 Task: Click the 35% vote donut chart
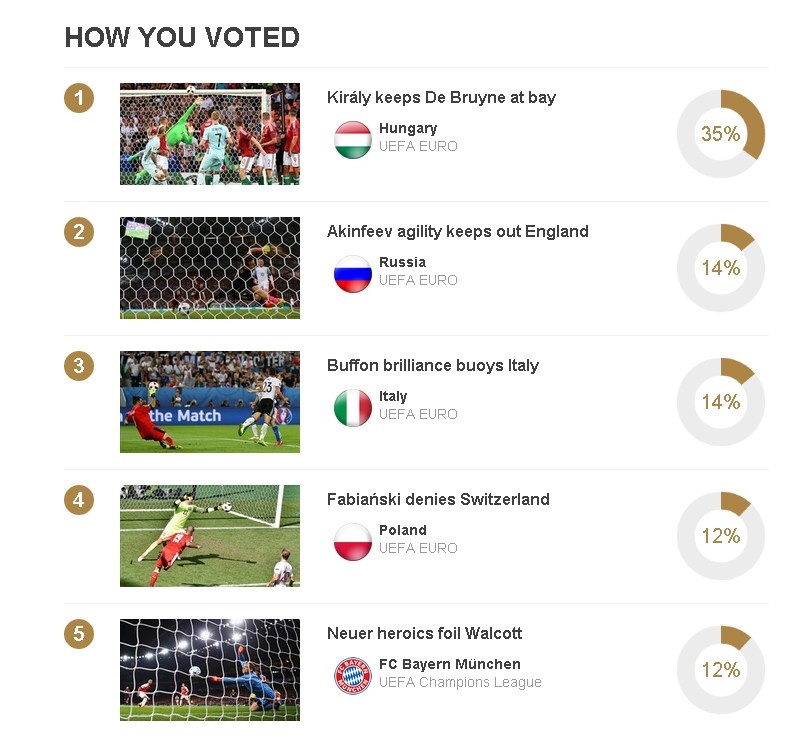[x=721, y=134]
